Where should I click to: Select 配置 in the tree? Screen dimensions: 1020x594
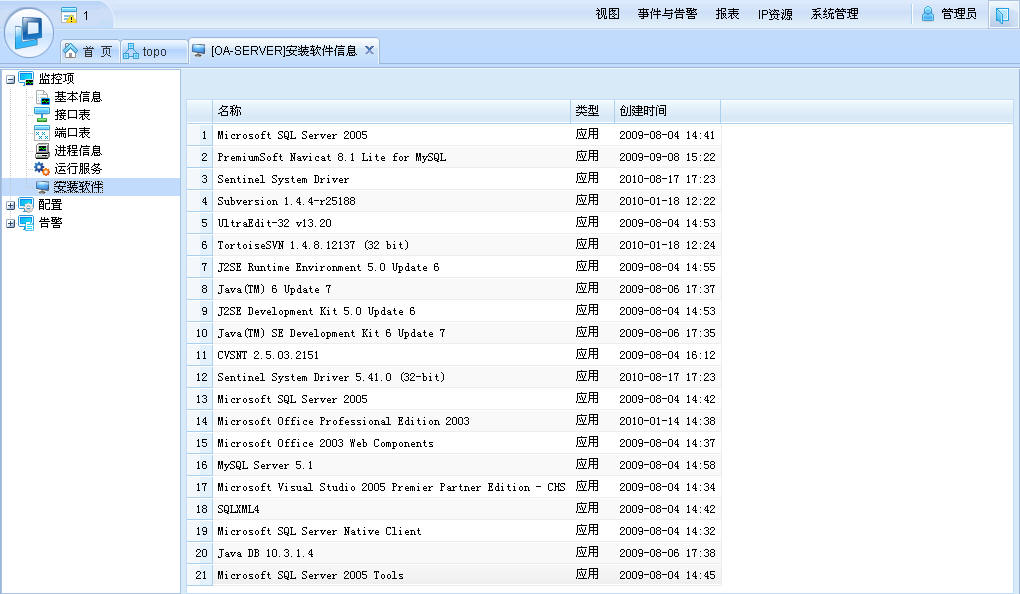pyautogui.click(x=50, y=205)
